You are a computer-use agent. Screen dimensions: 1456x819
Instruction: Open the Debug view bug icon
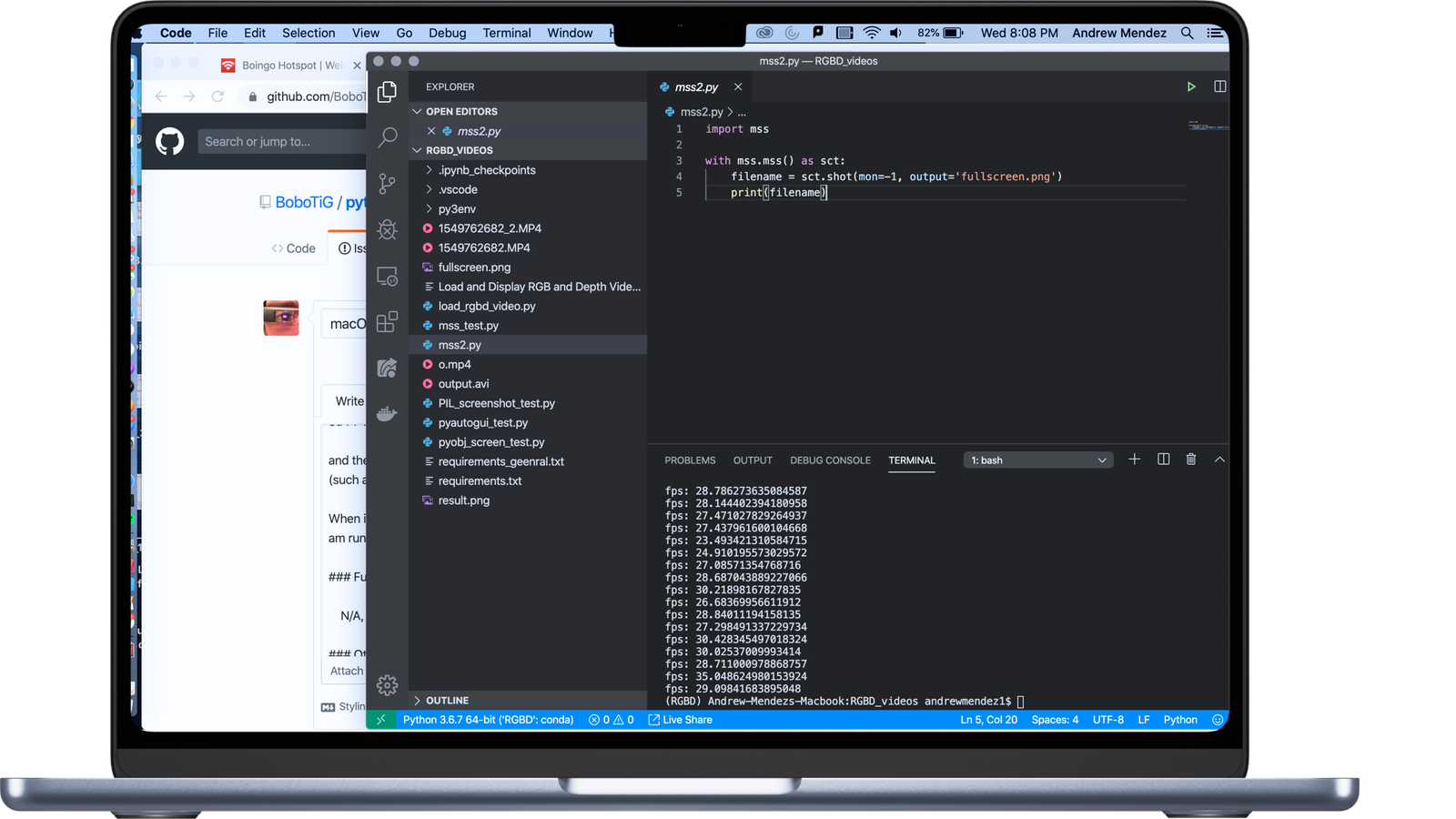click(x=388, y=229)
